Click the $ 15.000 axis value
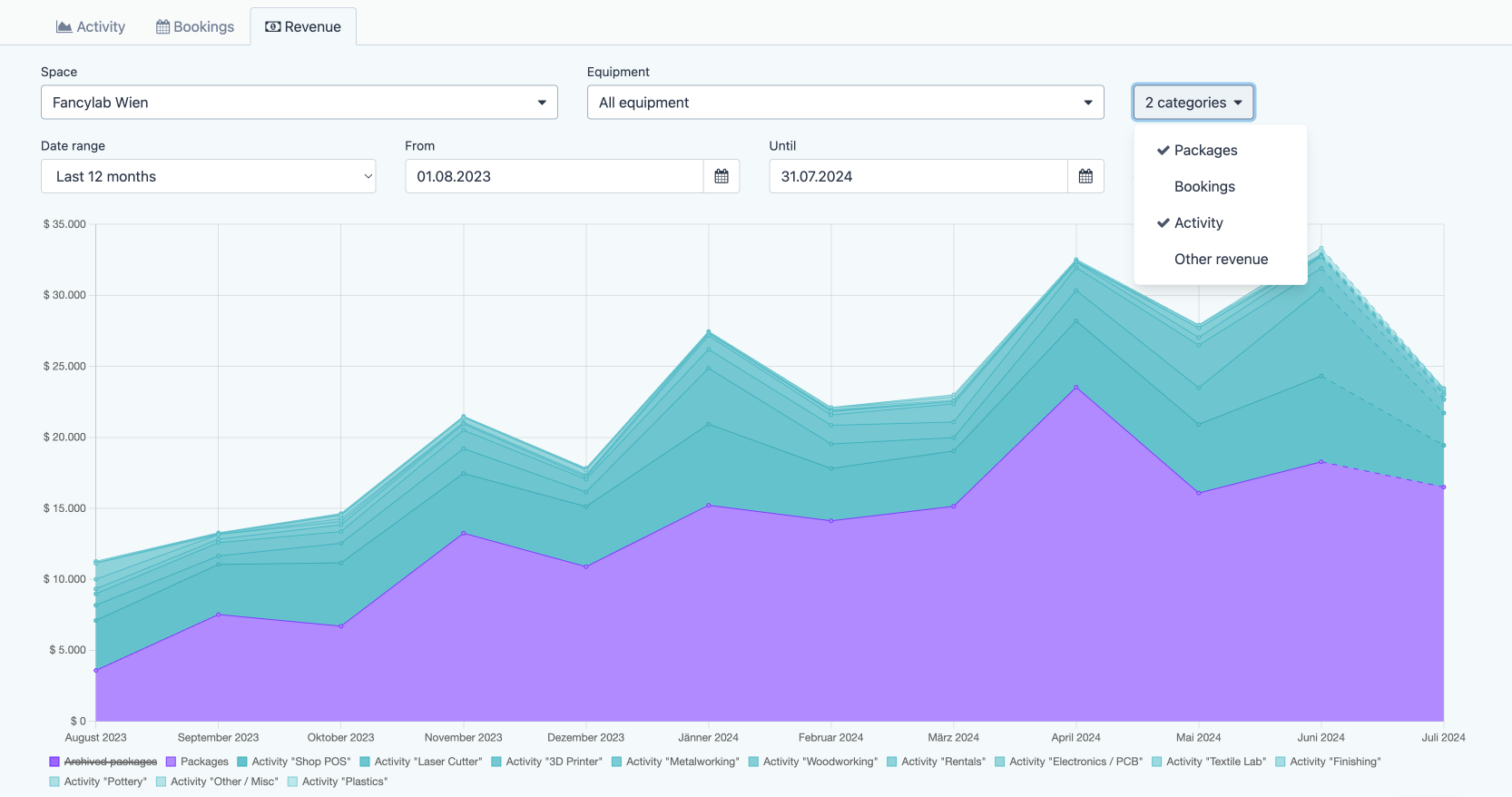The width and height of the screenshot is (1512, 797). (x=64, y=508)
